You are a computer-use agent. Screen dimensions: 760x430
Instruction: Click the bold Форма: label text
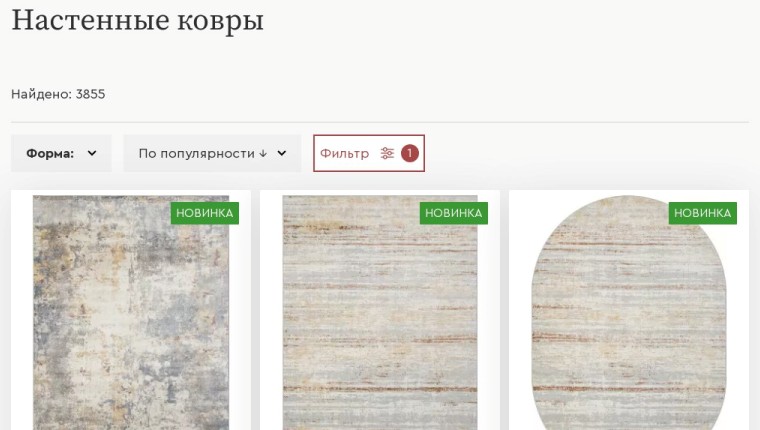coord(50,153)
